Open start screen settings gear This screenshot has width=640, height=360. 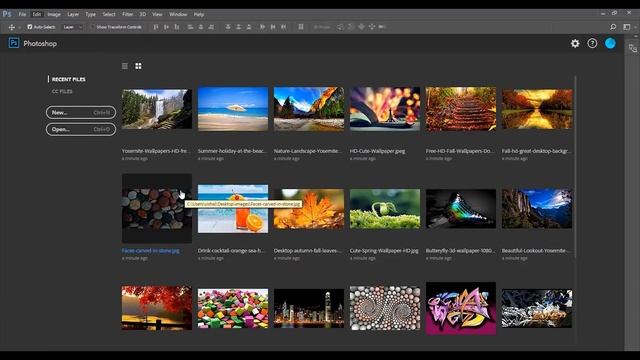tap(575, 43)
